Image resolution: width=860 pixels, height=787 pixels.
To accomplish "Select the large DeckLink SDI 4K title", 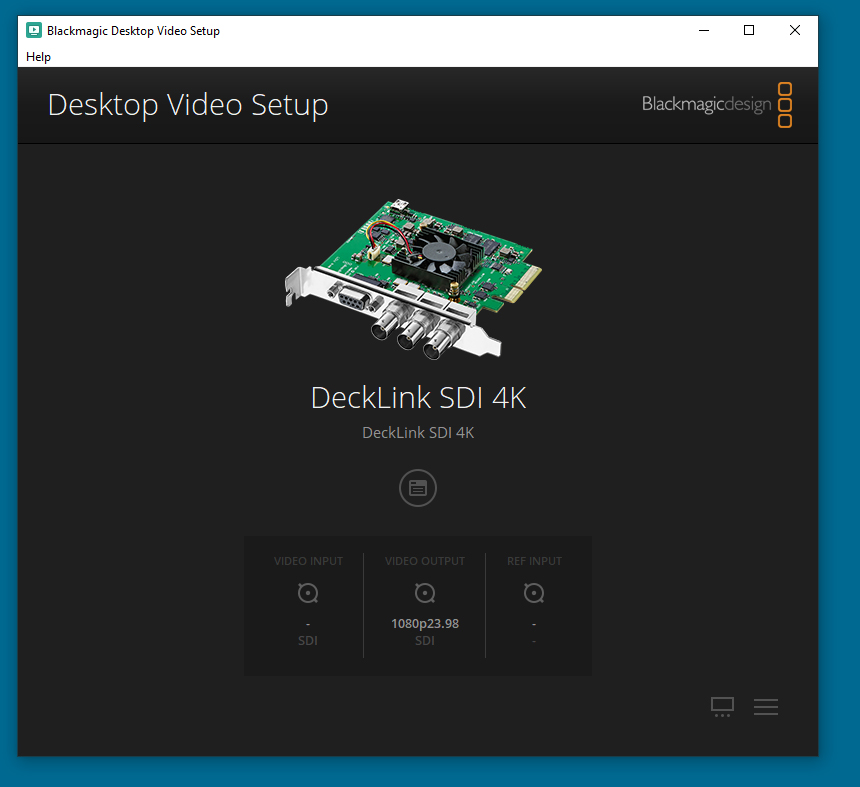I will tap(418, 398).
